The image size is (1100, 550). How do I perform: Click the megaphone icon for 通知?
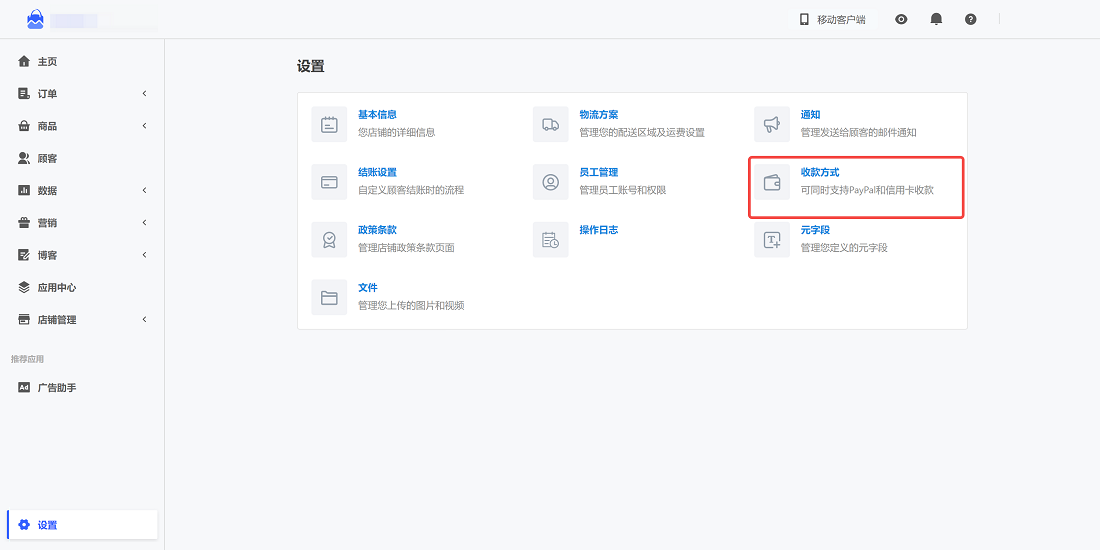771,125
